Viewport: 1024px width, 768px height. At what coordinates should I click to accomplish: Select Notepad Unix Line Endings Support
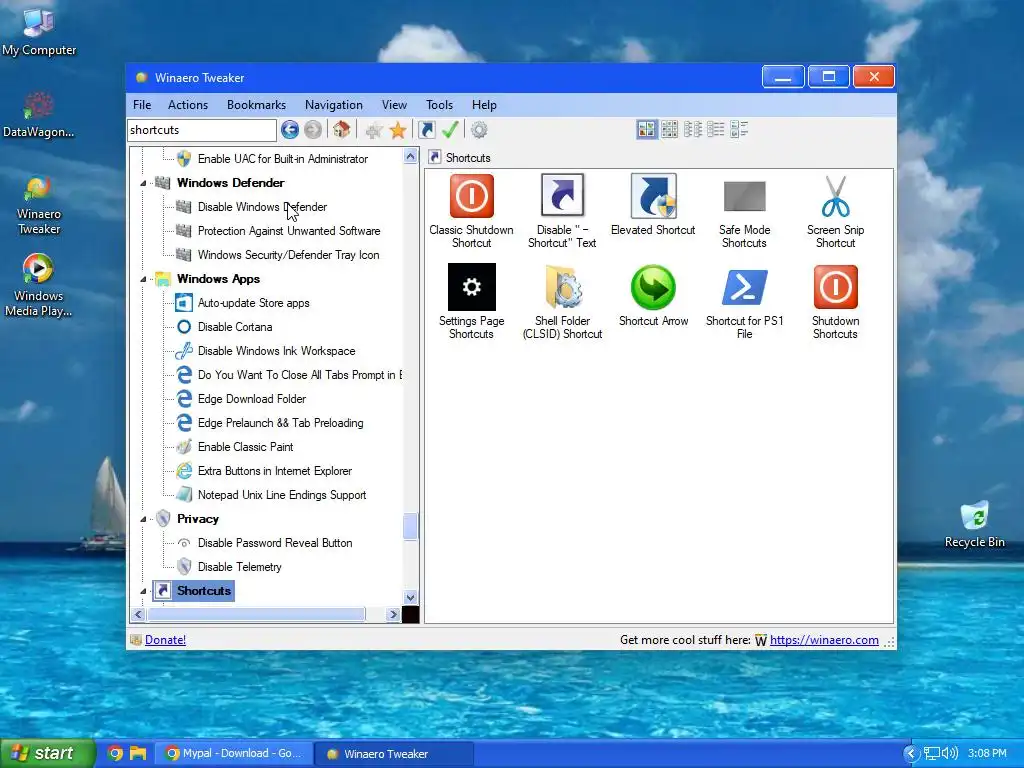281,495
